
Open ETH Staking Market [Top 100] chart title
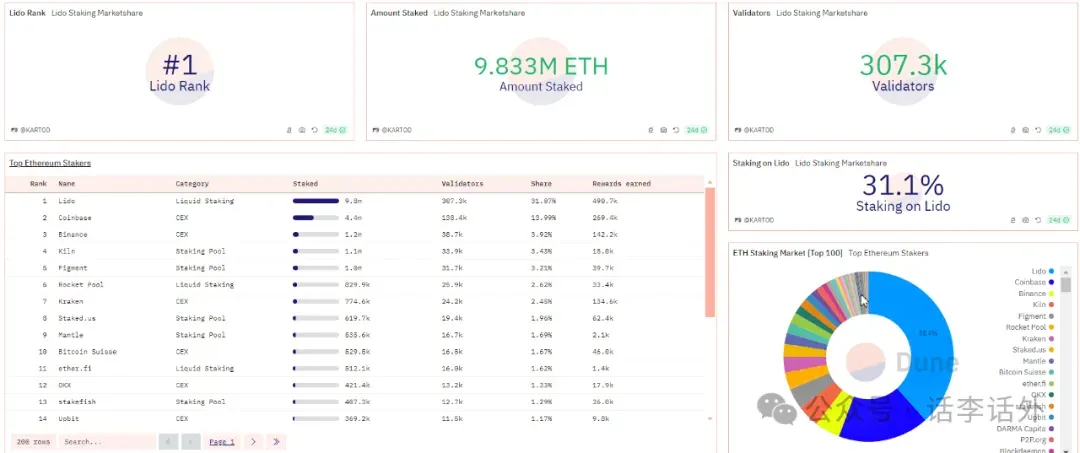tap(787, 253)
